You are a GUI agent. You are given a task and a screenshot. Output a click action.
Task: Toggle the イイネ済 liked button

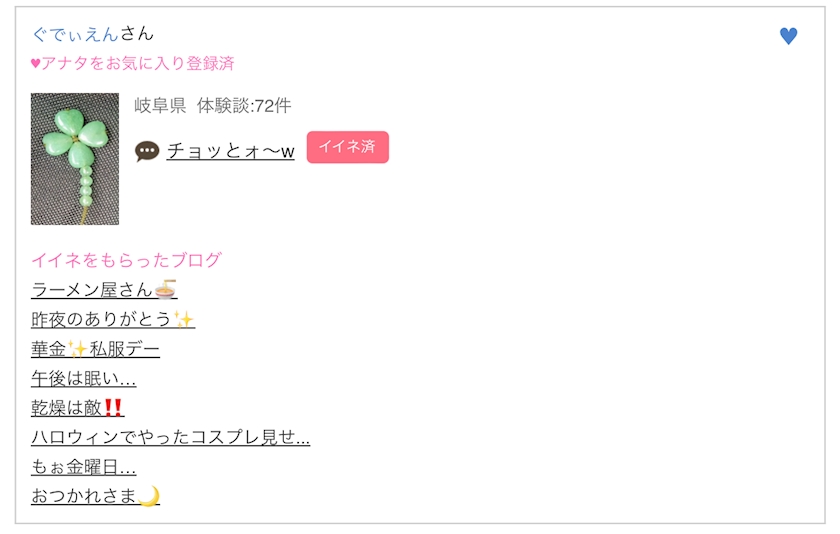point(347,147)
